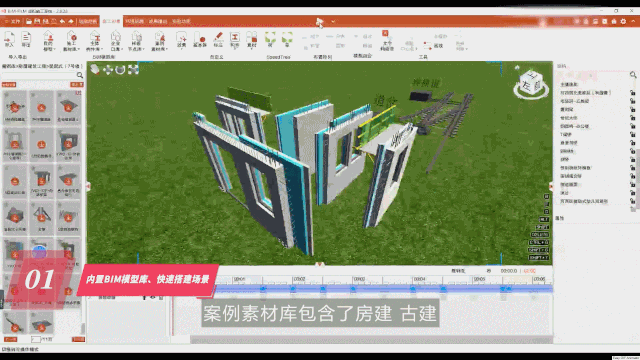Select the rotate tool in viewport
Image resolution: width=640 pixels, height=360 pixels.
[120, 70]
